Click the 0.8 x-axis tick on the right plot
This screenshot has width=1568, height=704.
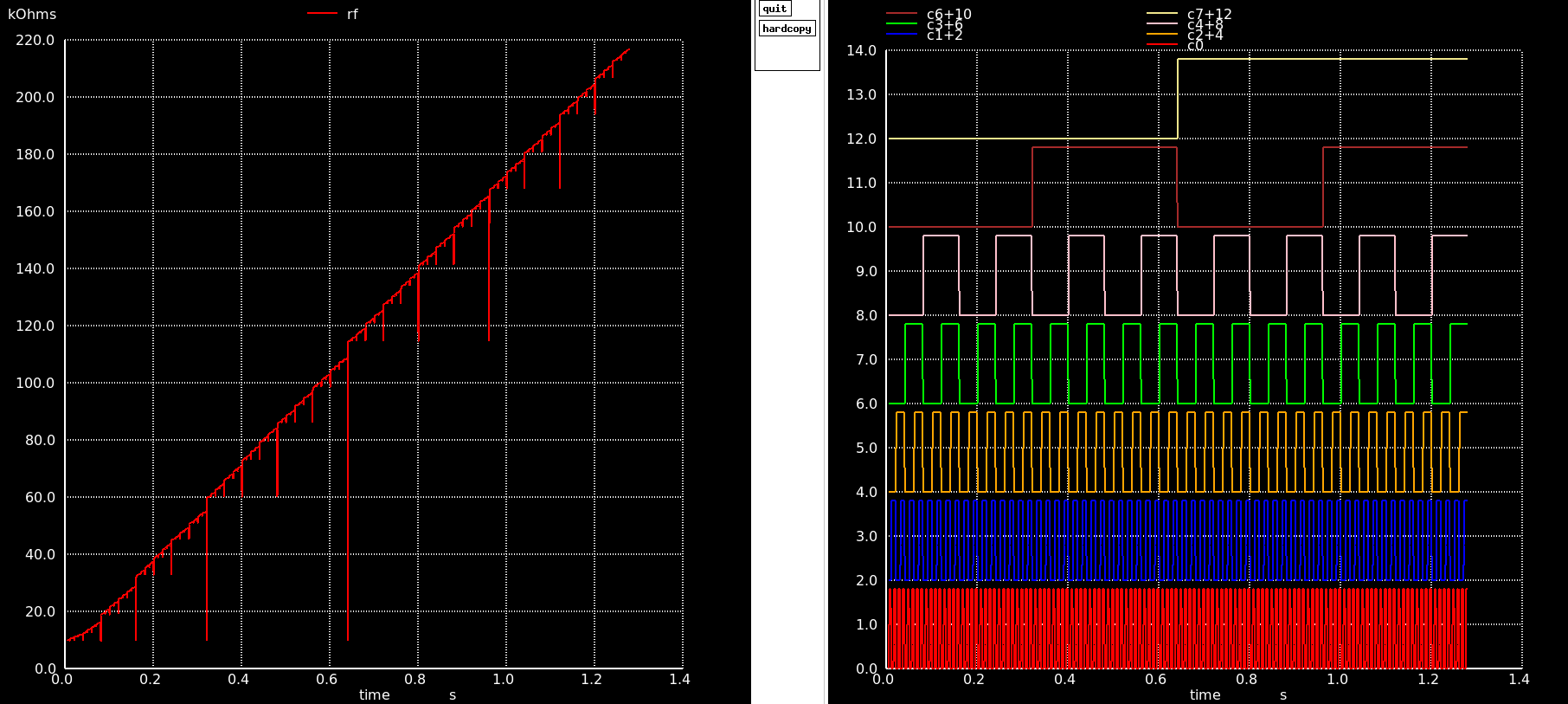pyautogui.click(x=1246, y=679)
